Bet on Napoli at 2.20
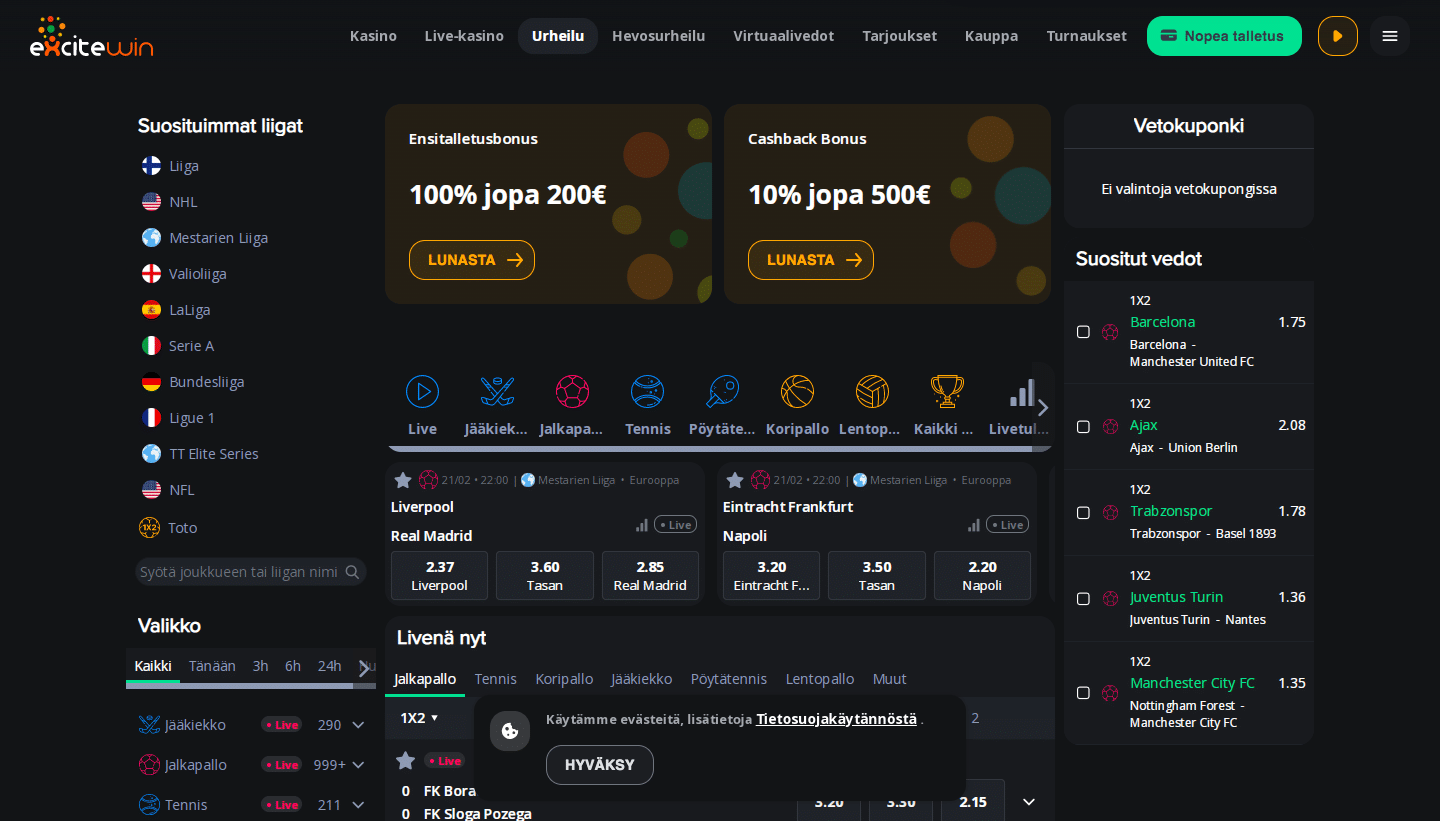 [x=982, y=575]
